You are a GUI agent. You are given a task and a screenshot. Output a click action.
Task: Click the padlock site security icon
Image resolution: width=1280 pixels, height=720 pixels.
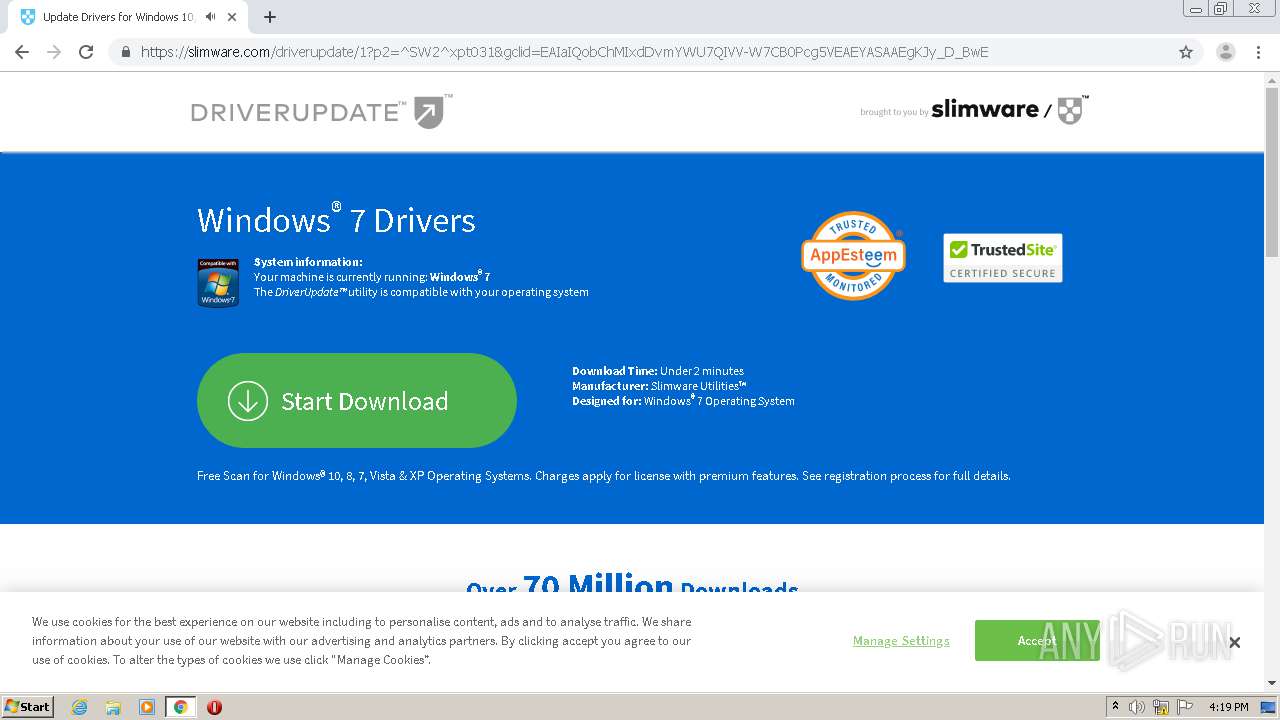click(126, 52)
